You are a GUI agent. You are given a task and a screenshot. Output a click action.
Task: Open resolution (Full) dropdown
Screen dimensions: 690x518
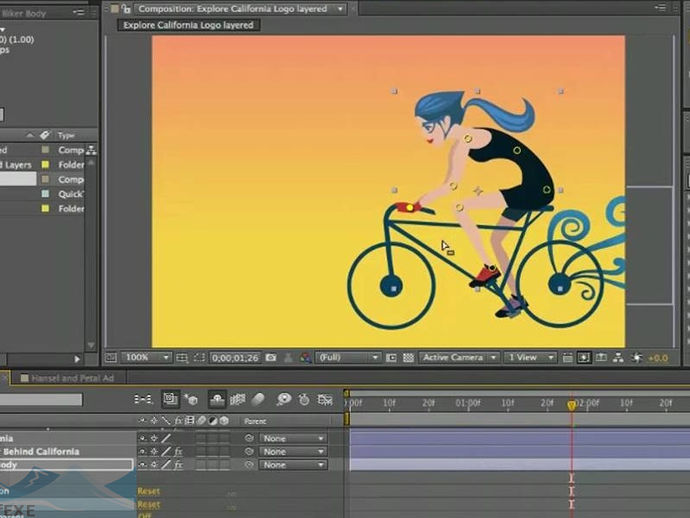tap(348, 357)
